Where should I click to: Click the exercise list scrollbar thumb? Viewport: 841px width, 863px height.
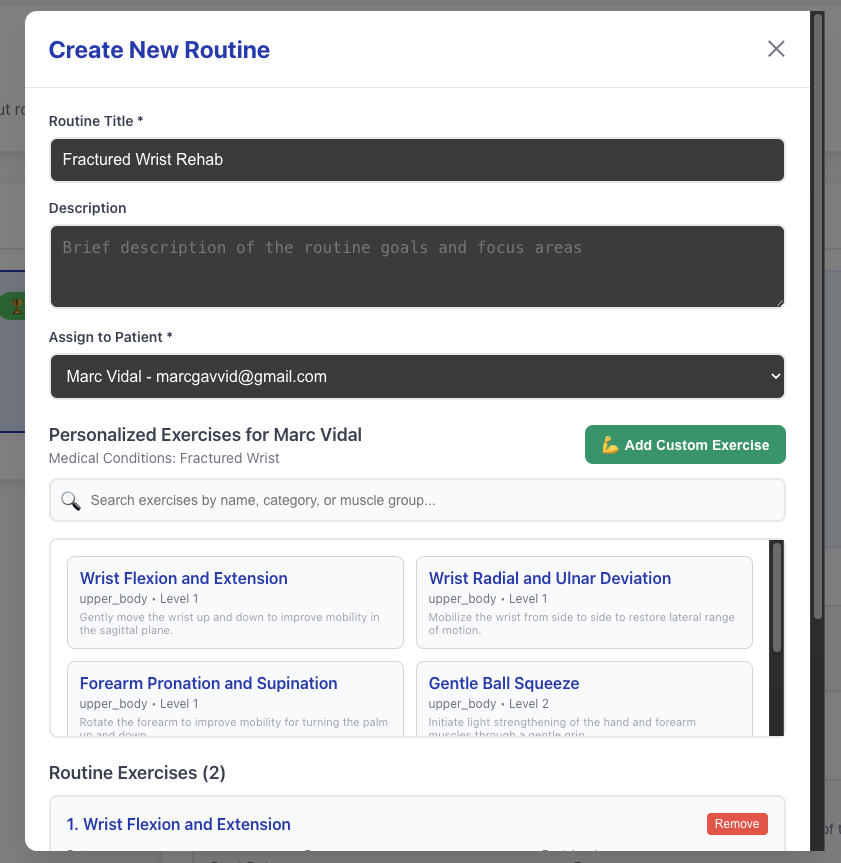777,597
